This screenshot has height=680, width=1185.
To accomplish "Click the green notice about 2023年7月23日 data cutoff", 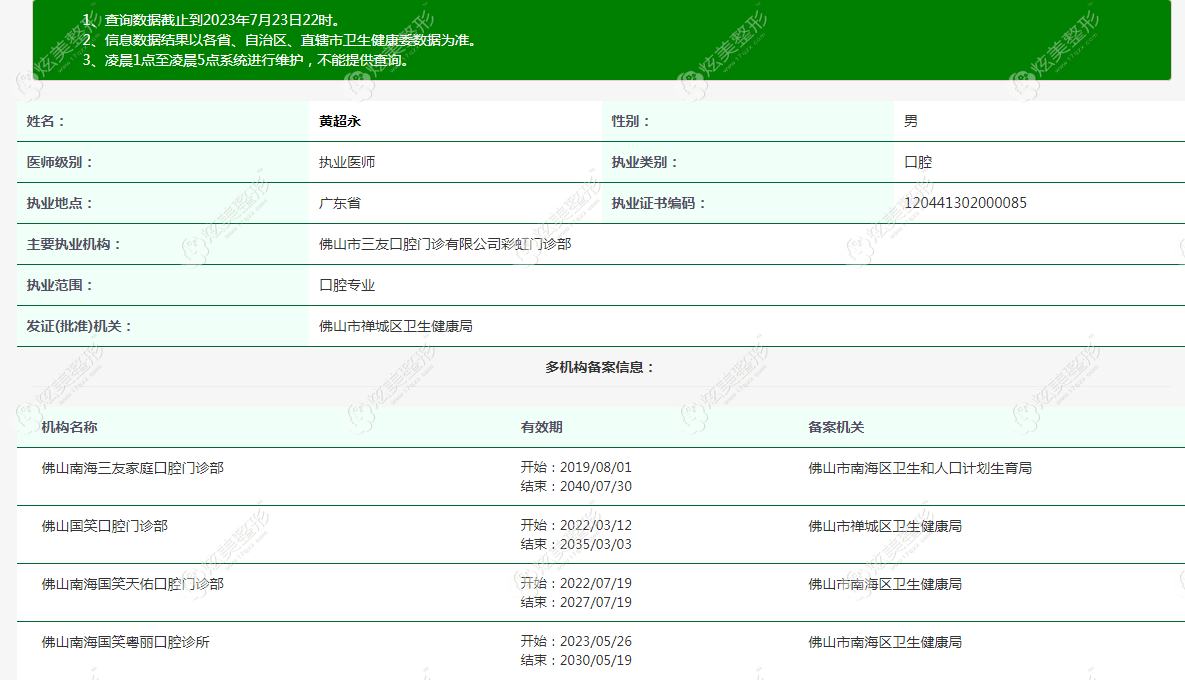I will [x=222, y=20].
